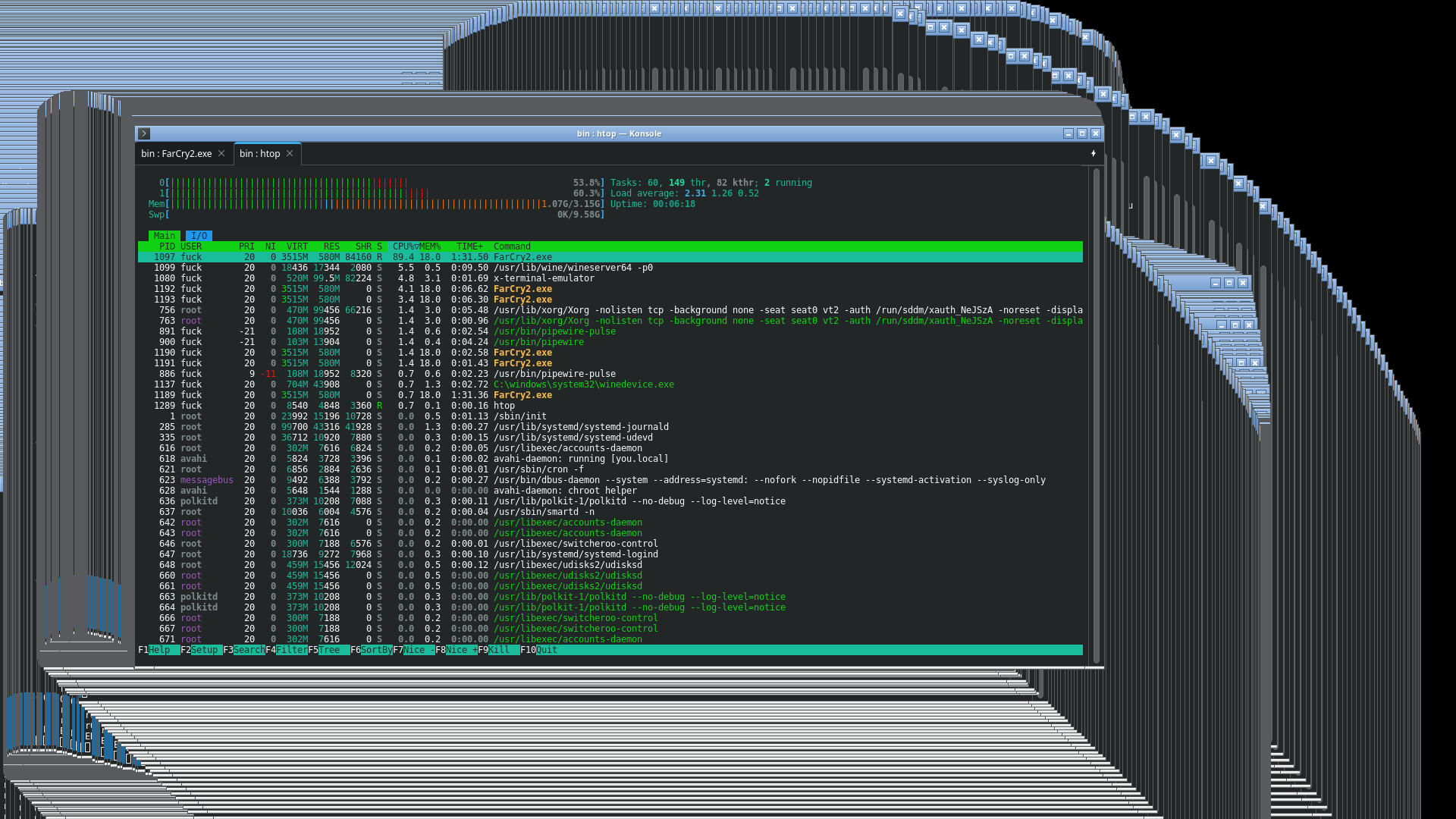Sort processes by the RES column
Image resolution: width=1456 pixels, height=819 pixels.
coord(331,246)
